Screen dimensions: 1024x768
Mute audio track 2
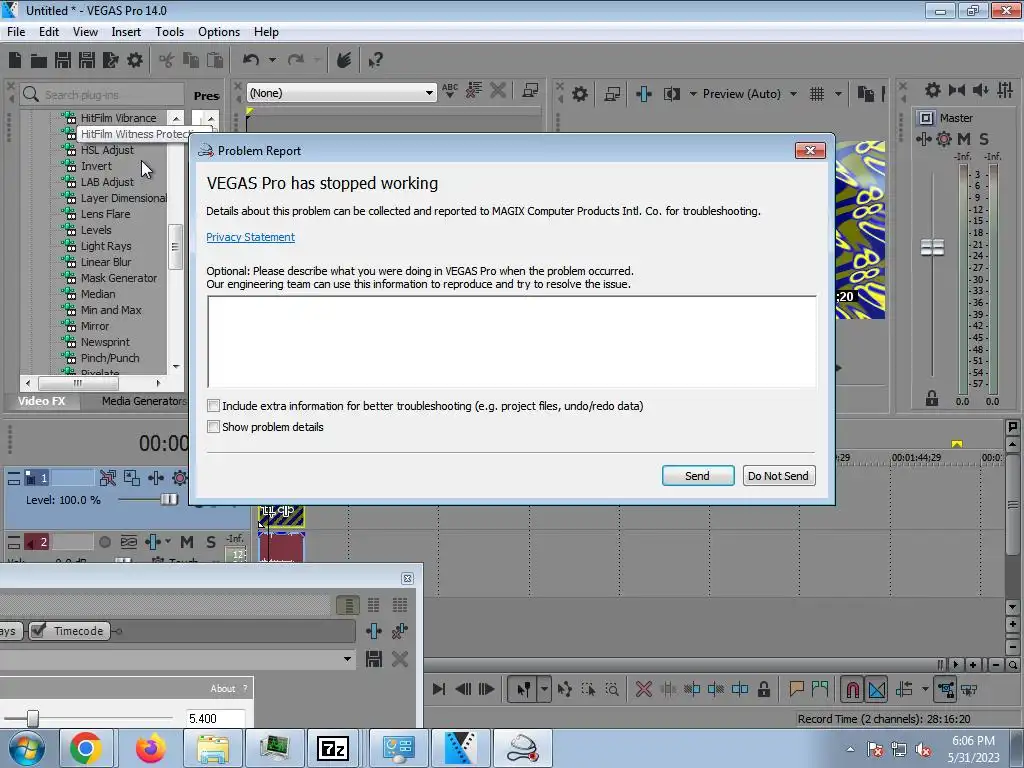[187, 542]
